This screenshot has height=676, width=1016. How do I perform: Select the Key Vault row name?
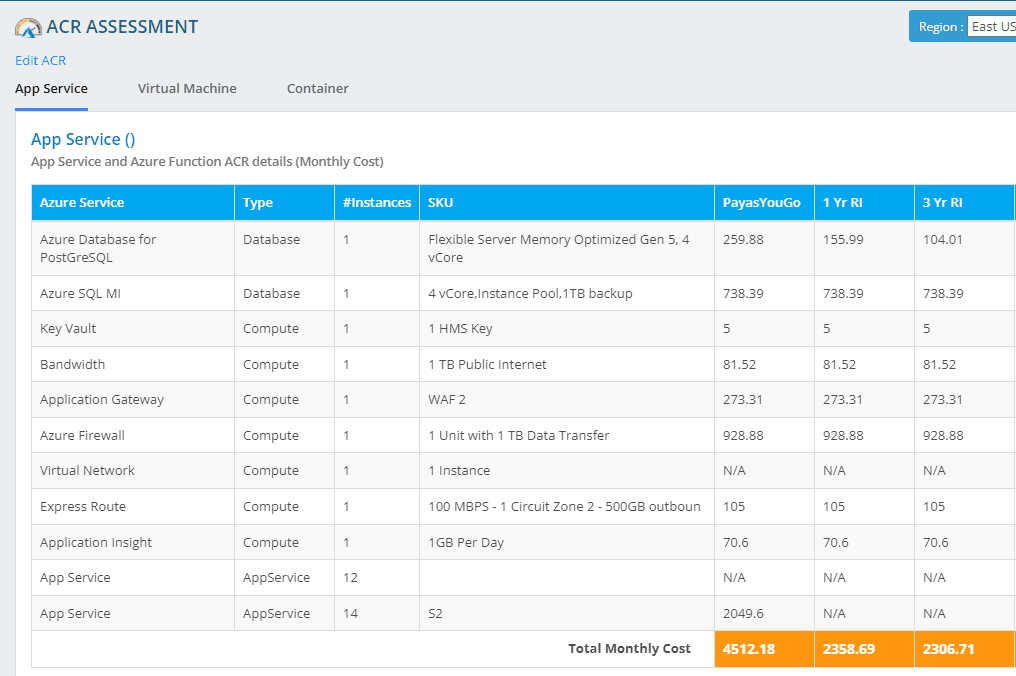[x=68, y=329]
